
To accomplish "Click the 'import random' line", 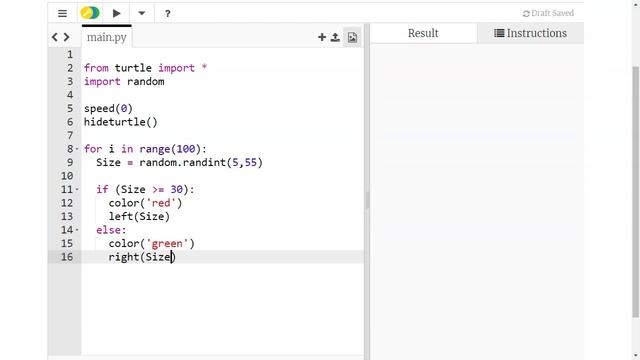I will [x=124, y=81].
